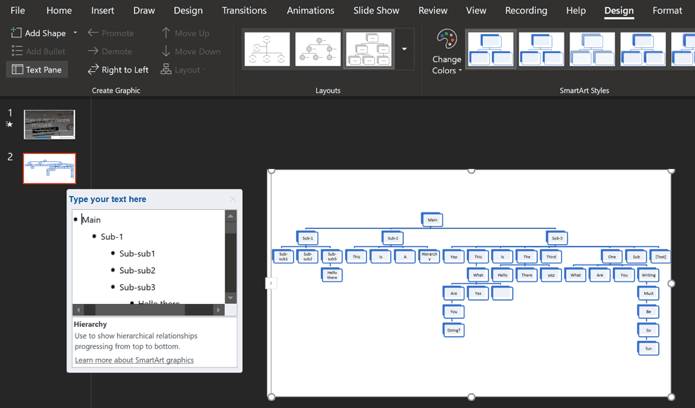
Task: Click the text pane scroll down arrow
Action: [231, 298]
